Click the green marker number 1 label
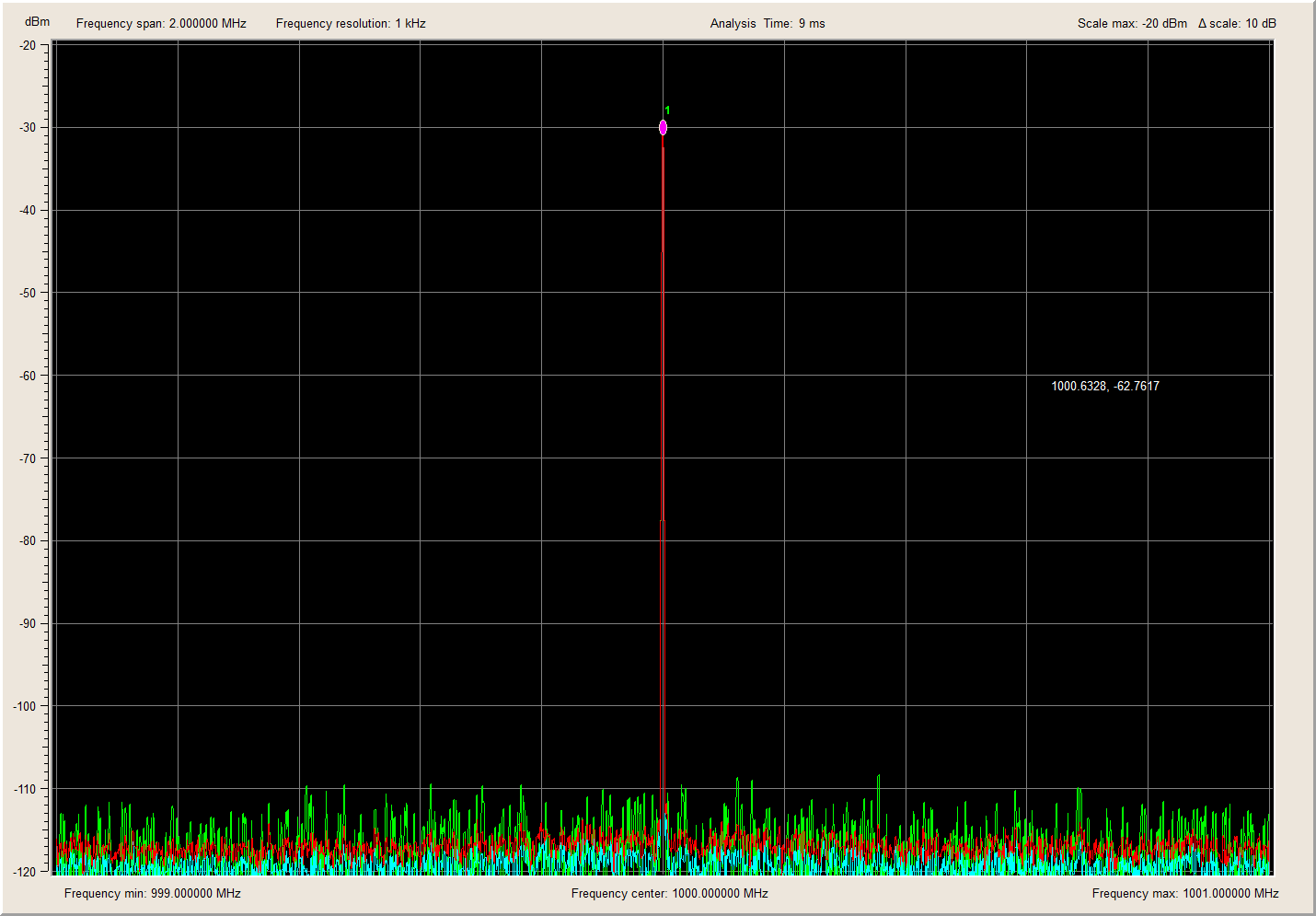 pyautogui.click(x=667, y=110)
